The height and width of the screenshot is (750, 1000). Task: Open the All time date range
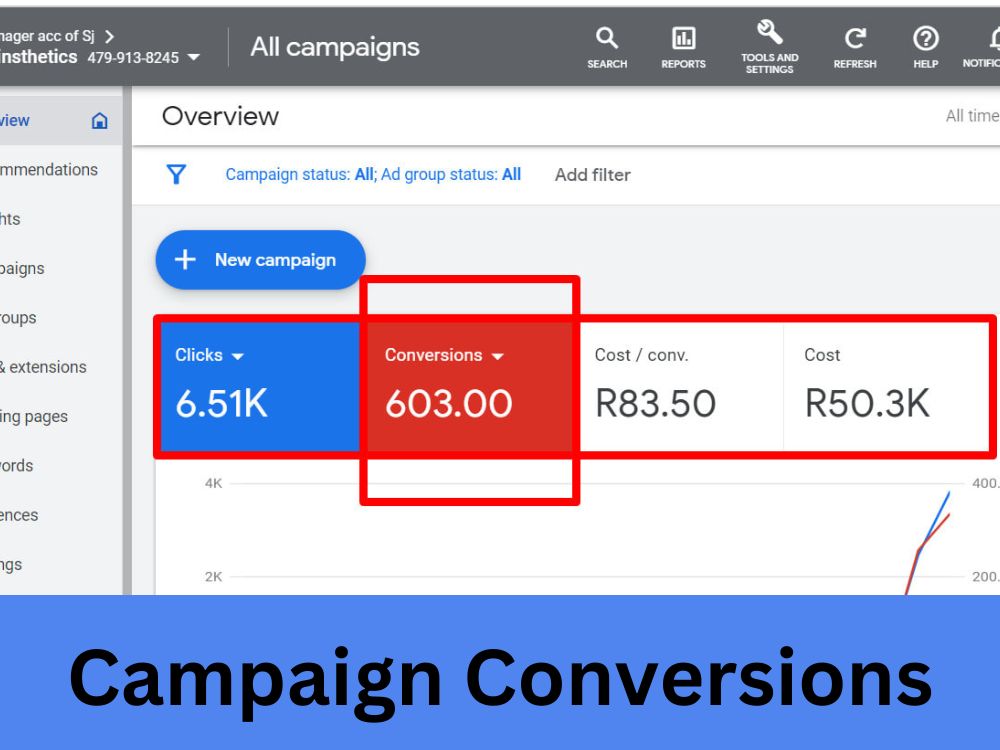972,116
